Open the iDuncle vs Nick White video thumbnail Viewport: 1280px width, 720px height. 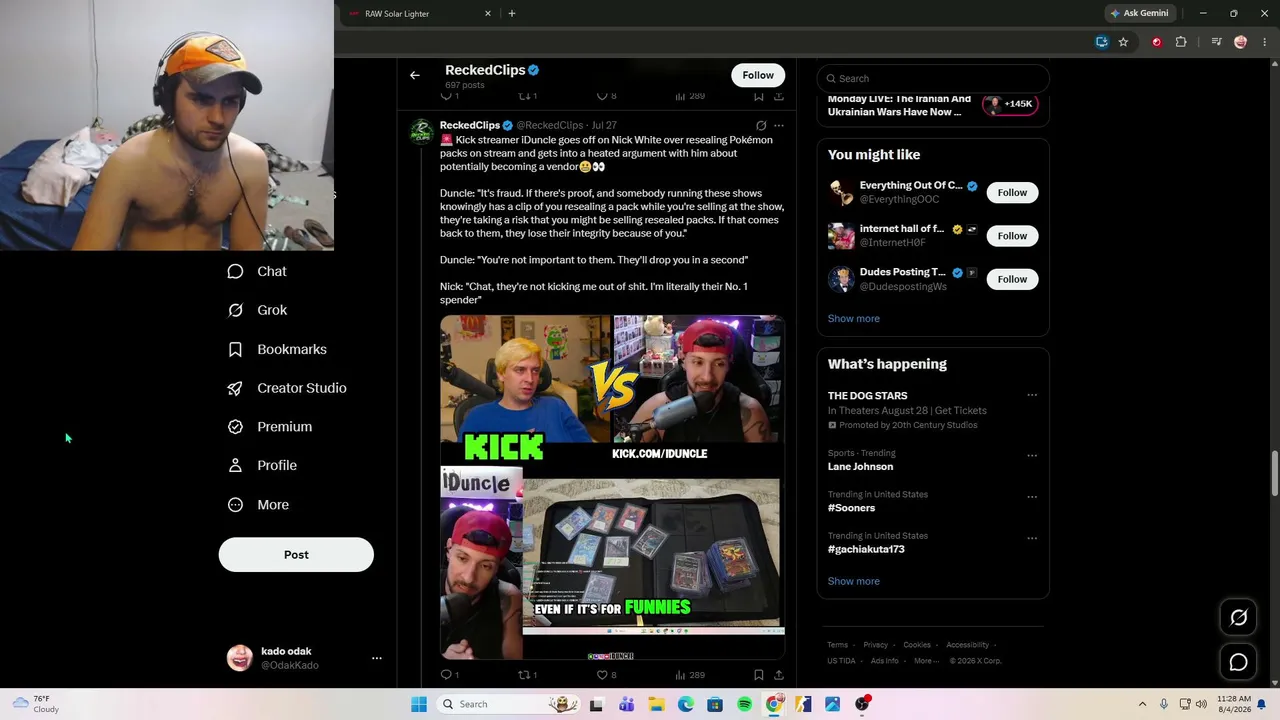(612, 488)
